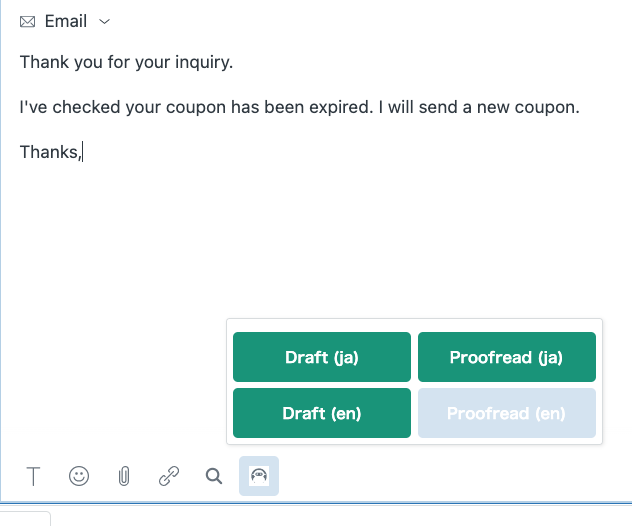Image resolution: width=632 pixels, height=526 pixels.
Task: Open text formatting options (T icon)
Action: pos(33,476)
